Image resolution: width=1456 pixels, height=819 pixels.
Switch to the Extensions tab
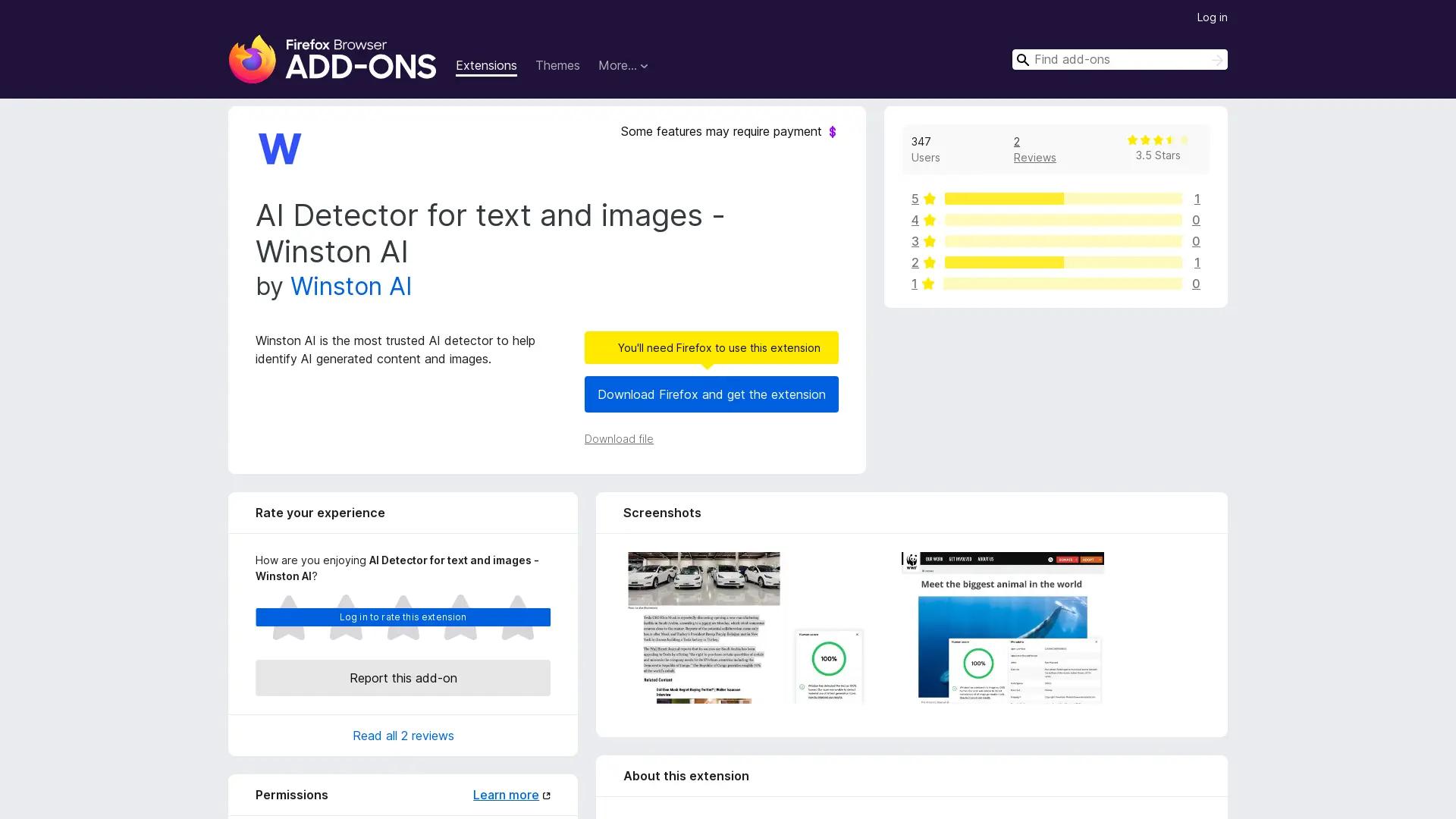(486, 66)
